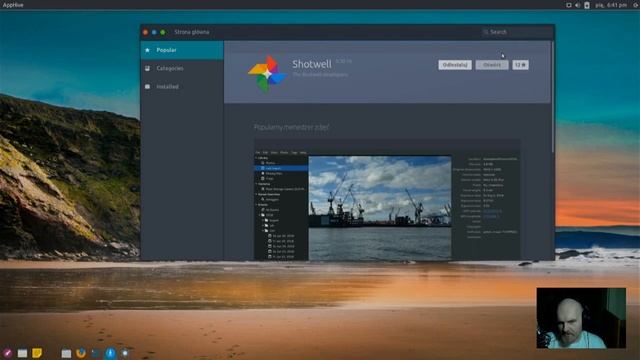This screenshot has height=360, width=640.
Task: Open the clock showing 6:41 pm
Action: point(611,5)
